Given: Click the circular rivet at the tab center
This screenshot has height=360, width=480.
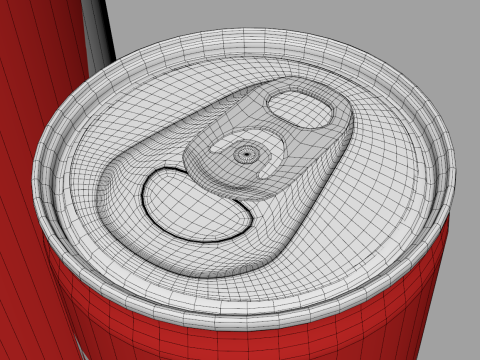Looking at the screenshot, I should tap(246, 154).
